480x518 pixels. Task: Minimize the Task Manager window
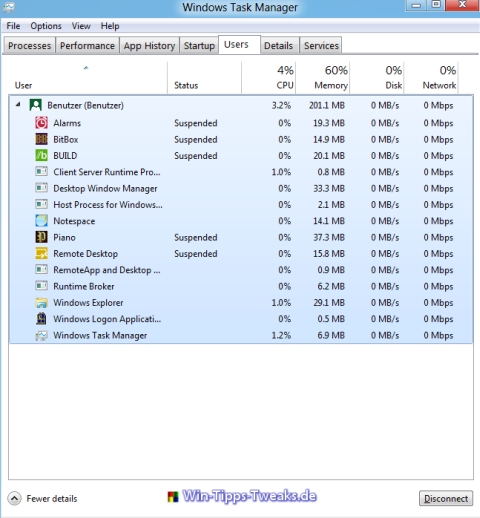pos(416,5)
